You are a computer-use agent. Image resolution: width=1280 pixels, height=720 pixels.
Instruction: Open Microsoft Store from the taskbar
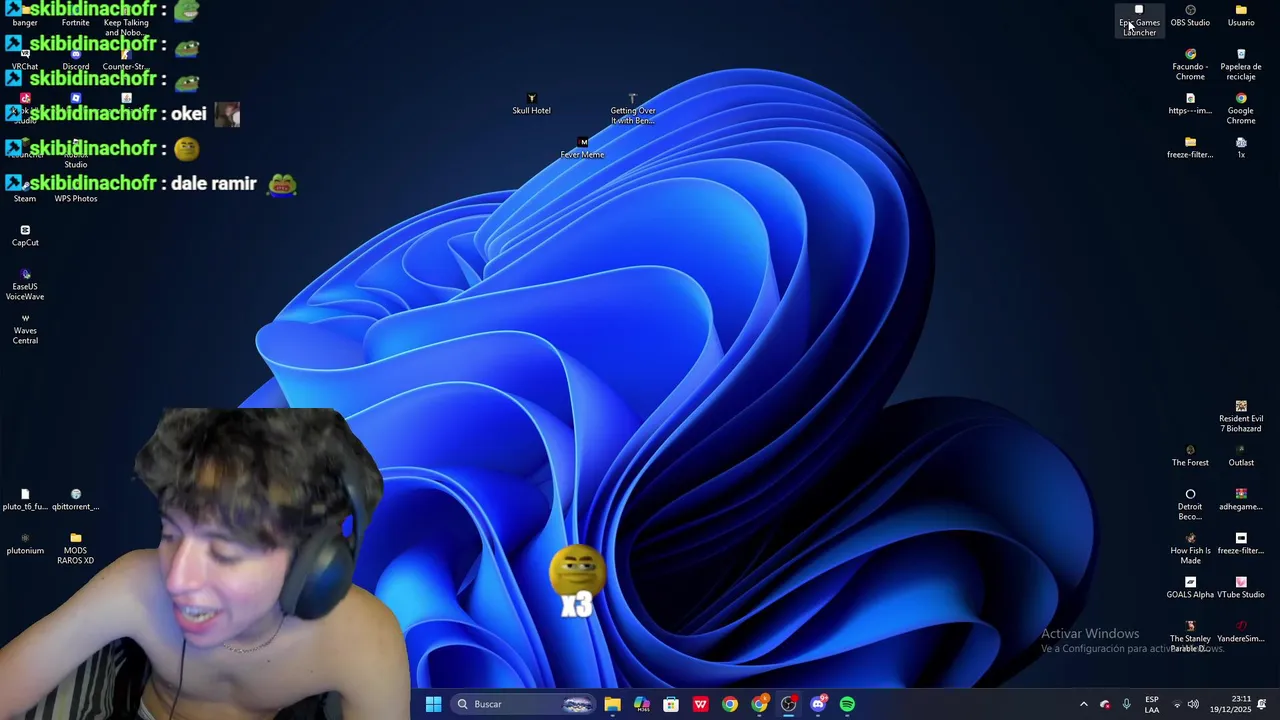671,704
